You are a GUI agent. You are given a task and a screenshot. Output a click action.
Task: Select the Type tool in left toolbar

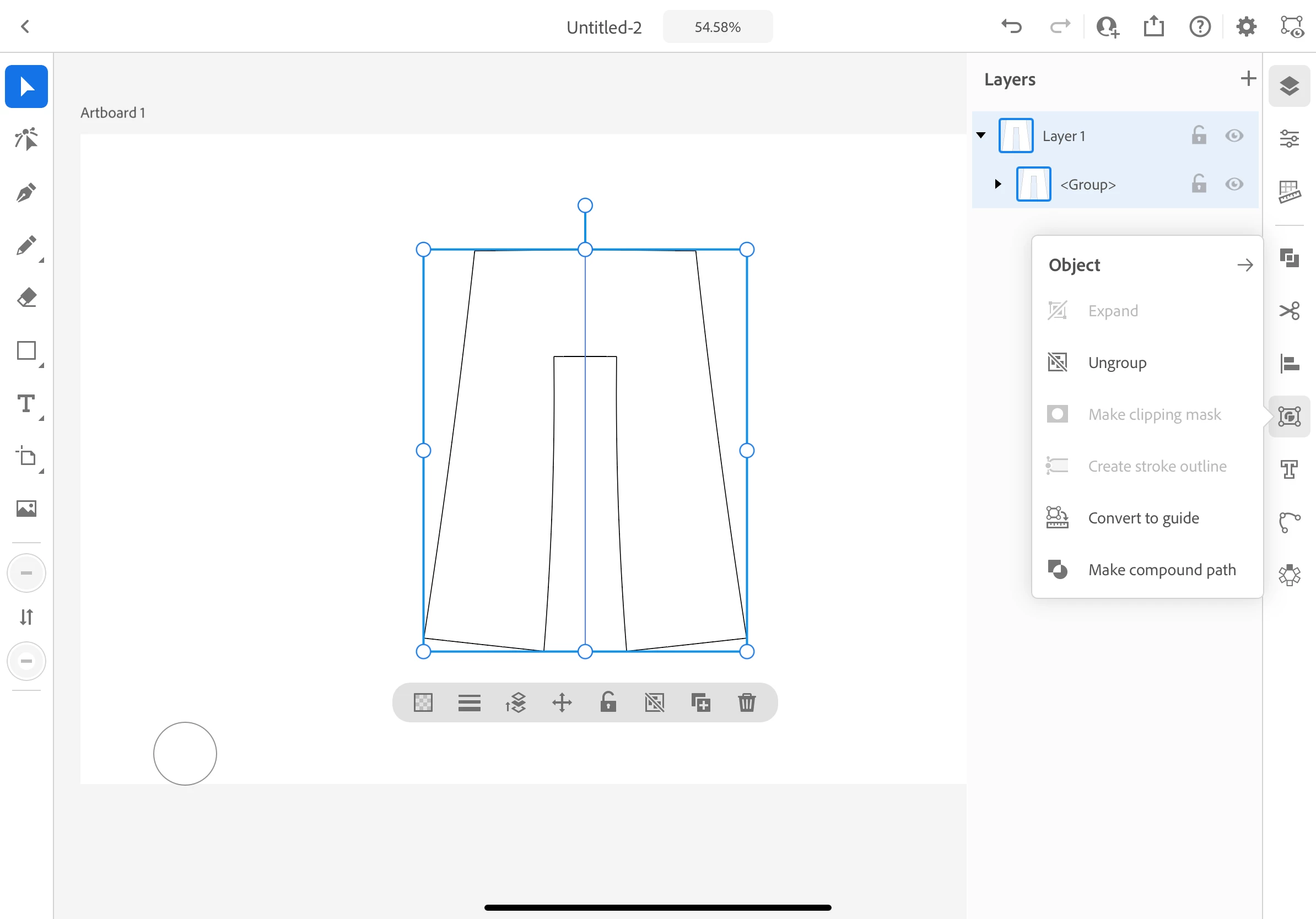point(26,404)
